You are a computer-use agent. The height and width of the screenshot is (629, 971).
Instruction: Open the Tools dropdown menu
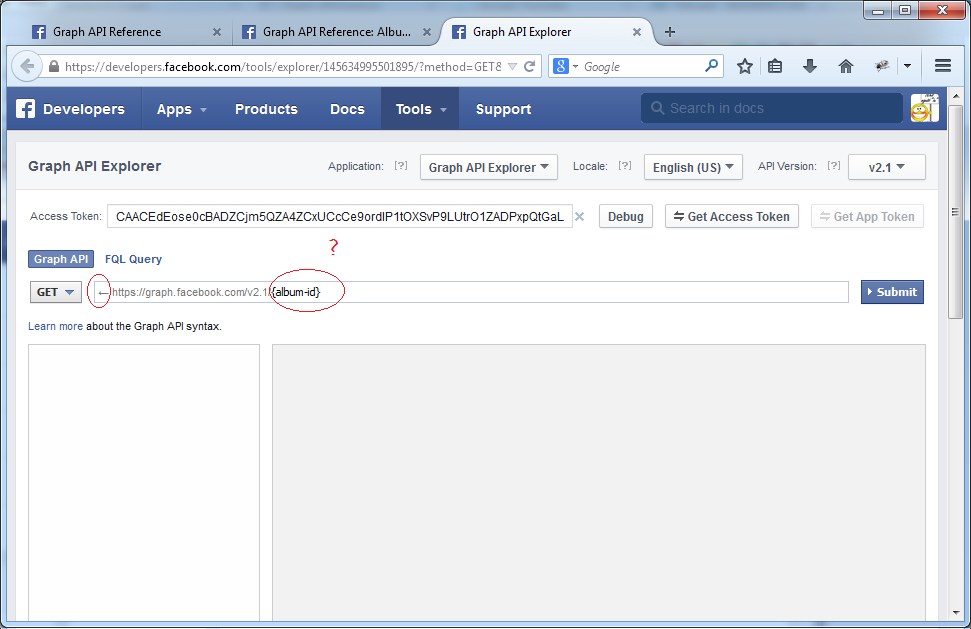point(420,109)
